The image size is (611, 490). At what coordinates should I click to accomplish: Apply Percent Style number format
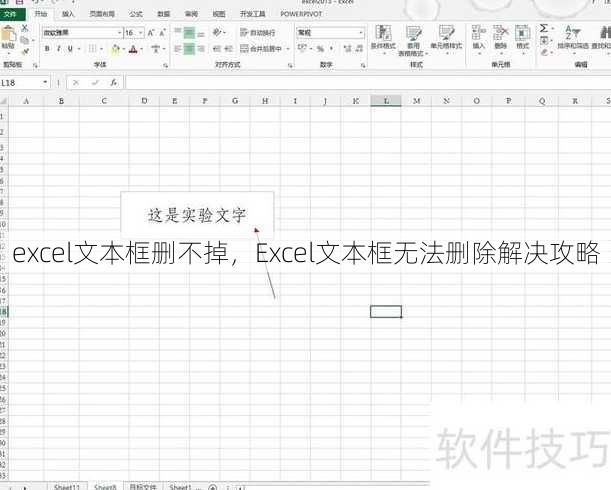tap(320, 49)
